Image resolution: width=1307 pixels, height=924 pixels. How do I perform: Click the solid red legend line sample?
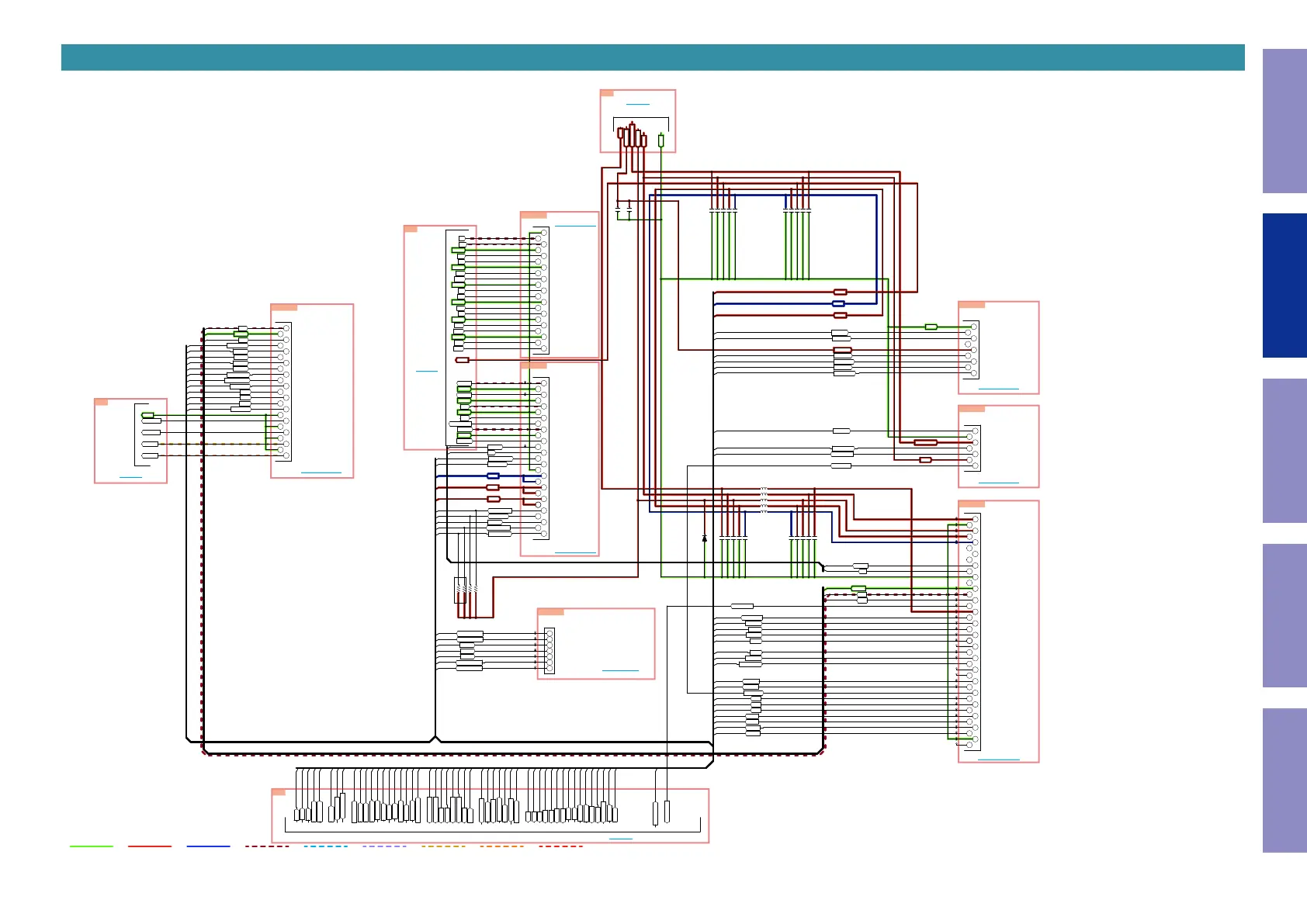[150, 846]
